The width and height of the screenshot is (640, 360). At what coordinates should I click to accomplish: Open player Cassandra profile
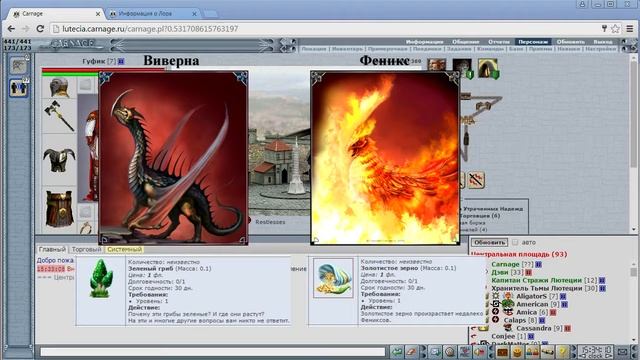point(535,328)
